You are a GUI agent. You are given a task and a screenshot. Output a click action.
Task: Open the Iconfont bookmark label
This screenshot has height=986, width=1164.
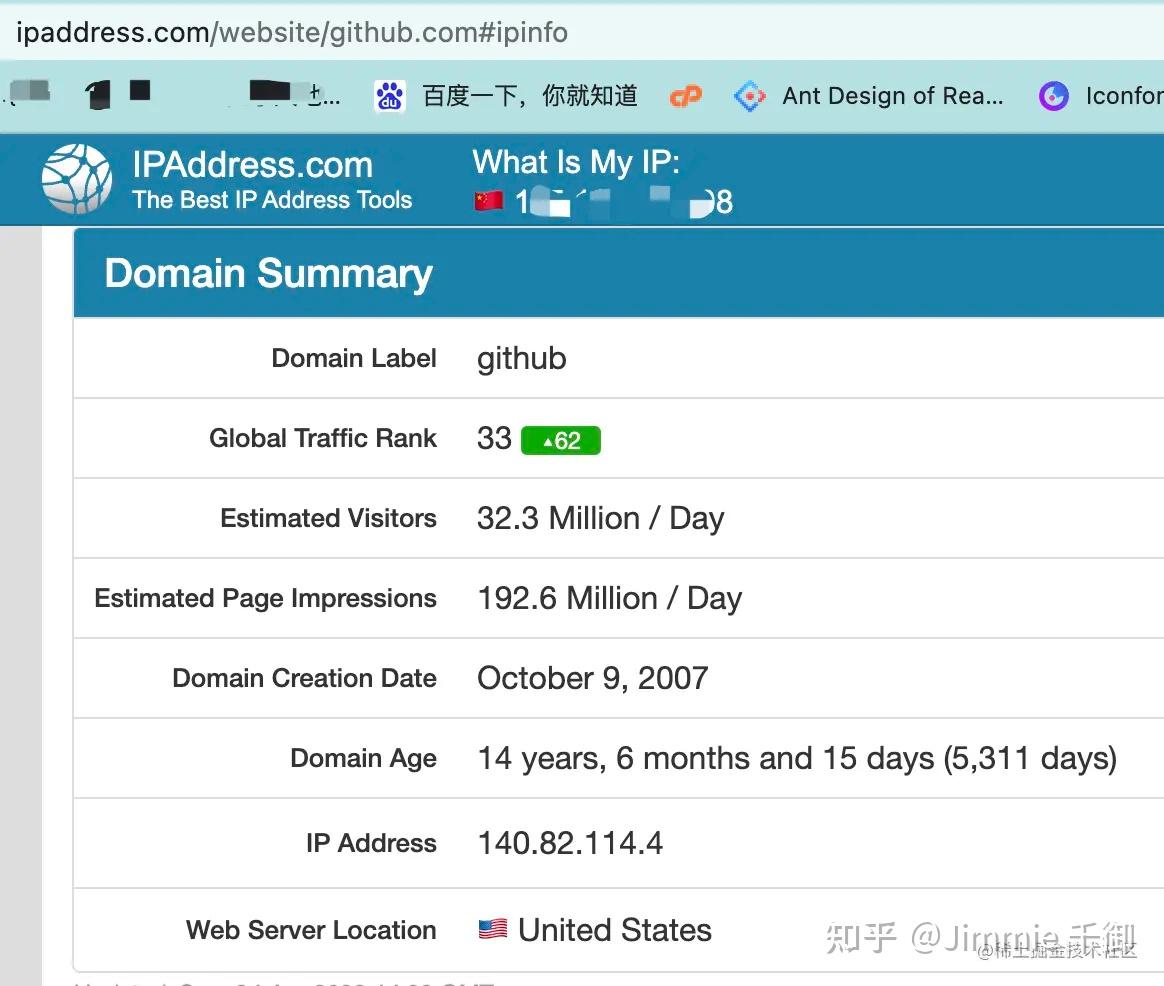[x=1124, y=96]
